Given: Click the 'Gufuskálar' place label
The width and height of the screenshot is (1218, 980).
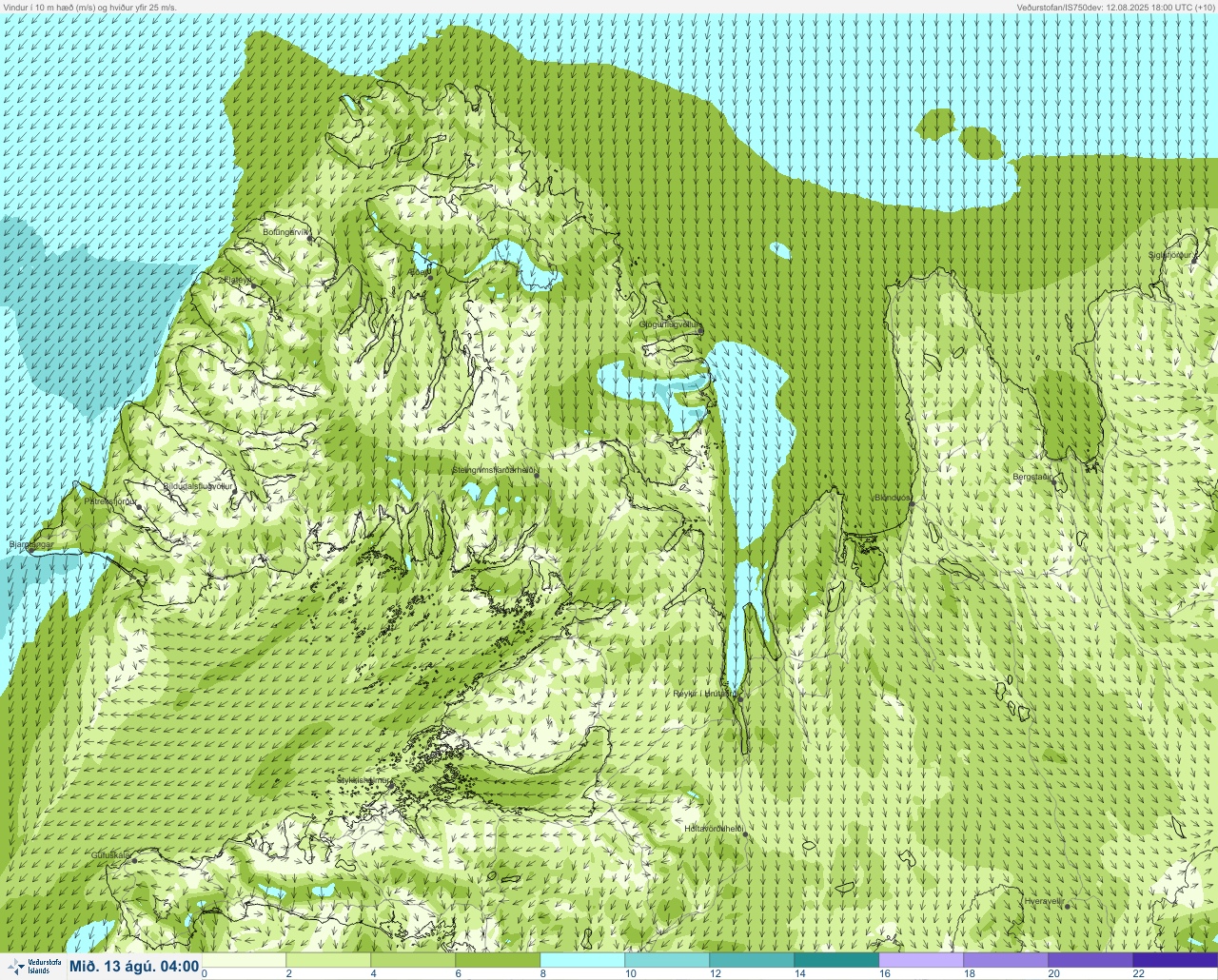Looking at the screenshot, I should coord(111,855).
